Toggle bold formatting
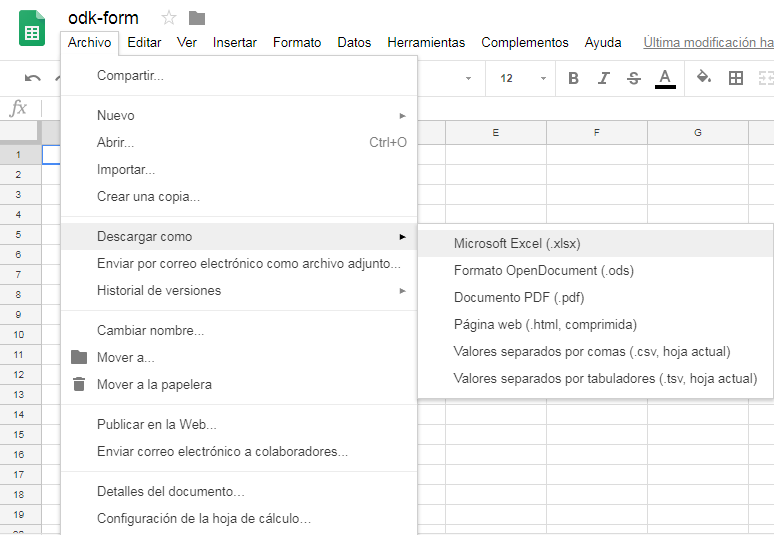The width and height of the screenshot is (774, 535). click(x=573, y=78)
